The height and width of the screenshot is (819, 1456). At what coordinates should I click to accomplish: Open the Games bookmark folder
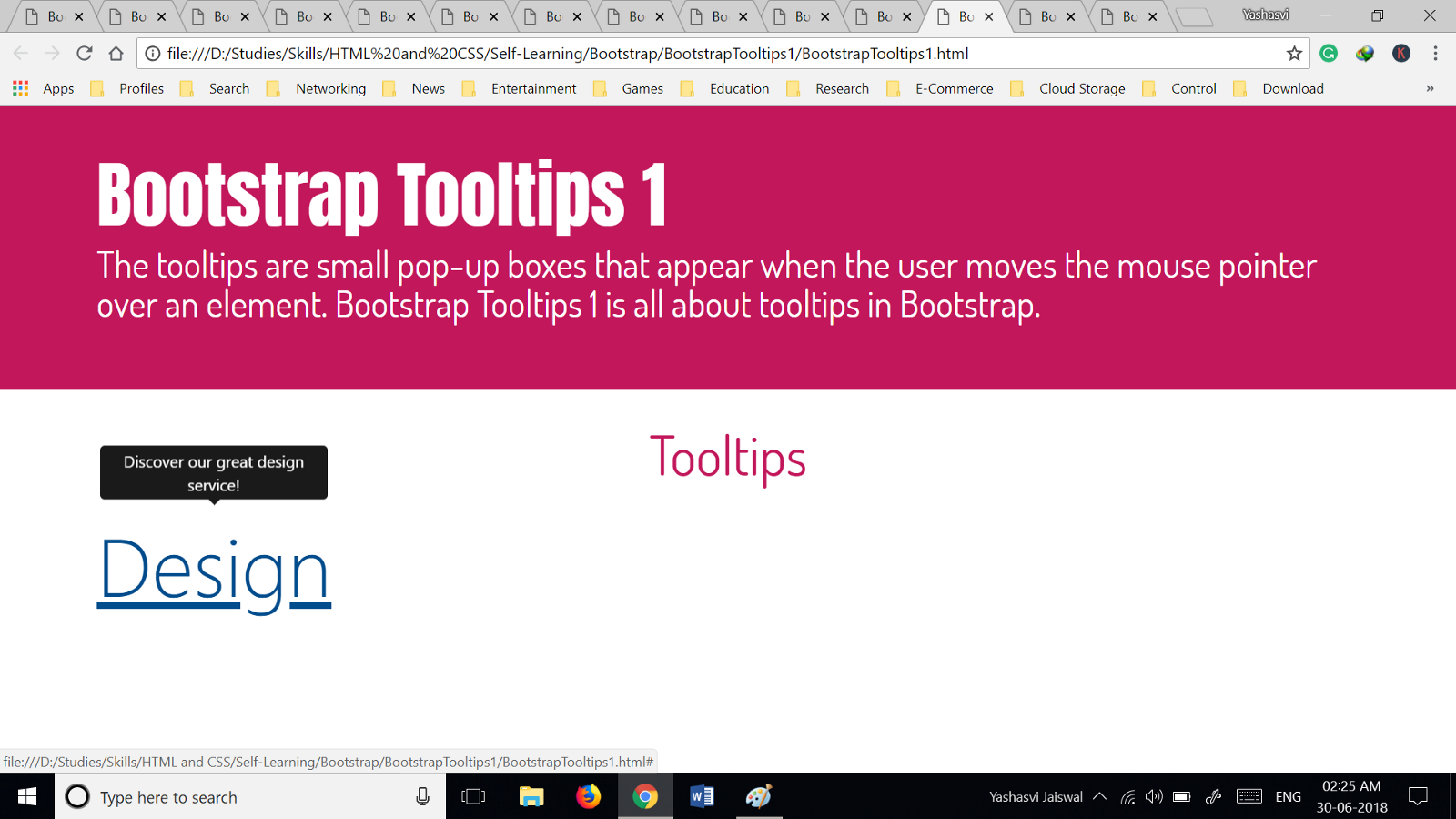pos(628,88)
